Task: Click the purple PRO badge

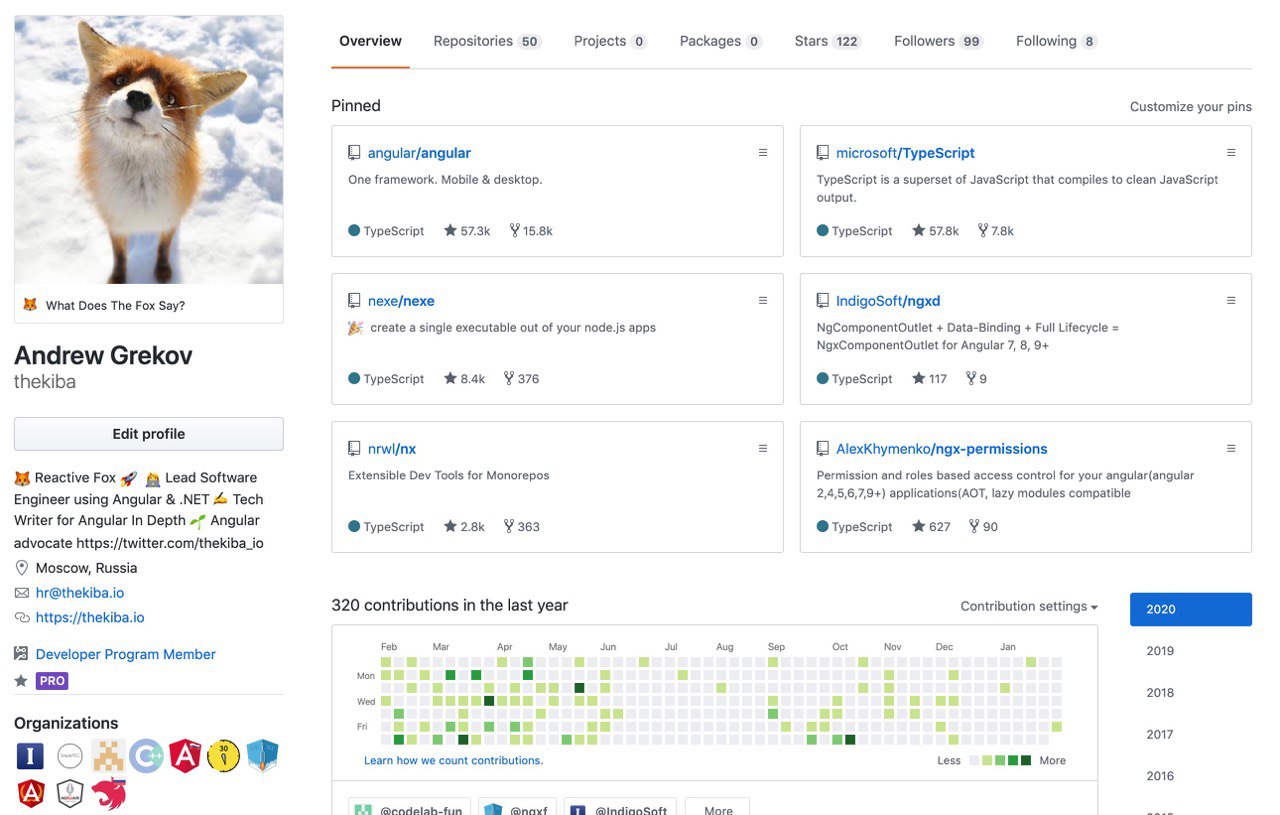Action: (x=52, y=681)
